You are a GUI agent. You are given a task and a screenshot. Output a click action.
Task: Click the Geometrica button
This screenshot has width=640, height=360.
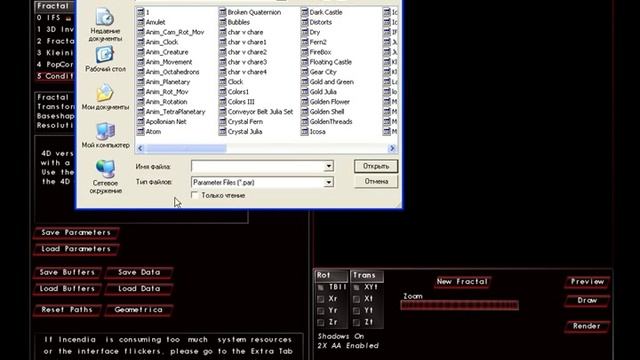pyautogui.click(x=139, y=310)
